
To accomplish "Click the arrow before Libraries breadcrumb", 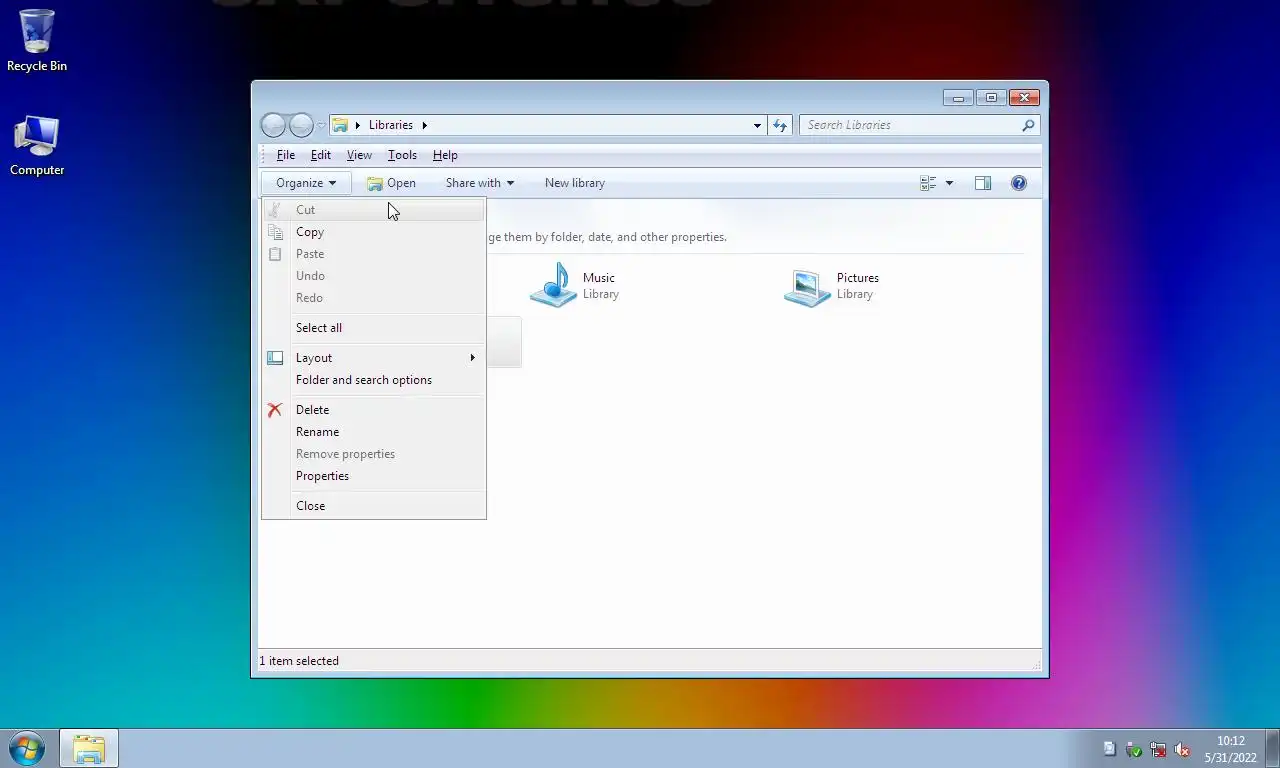I will [x=358, y=125].
